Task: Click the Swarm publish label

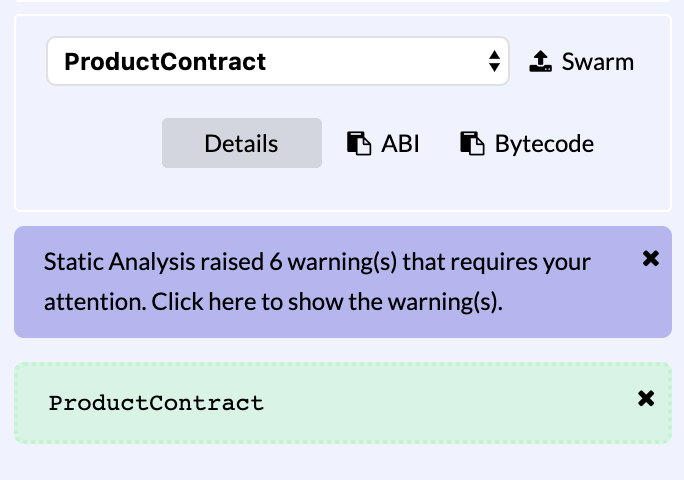Action: click(598, 62)
